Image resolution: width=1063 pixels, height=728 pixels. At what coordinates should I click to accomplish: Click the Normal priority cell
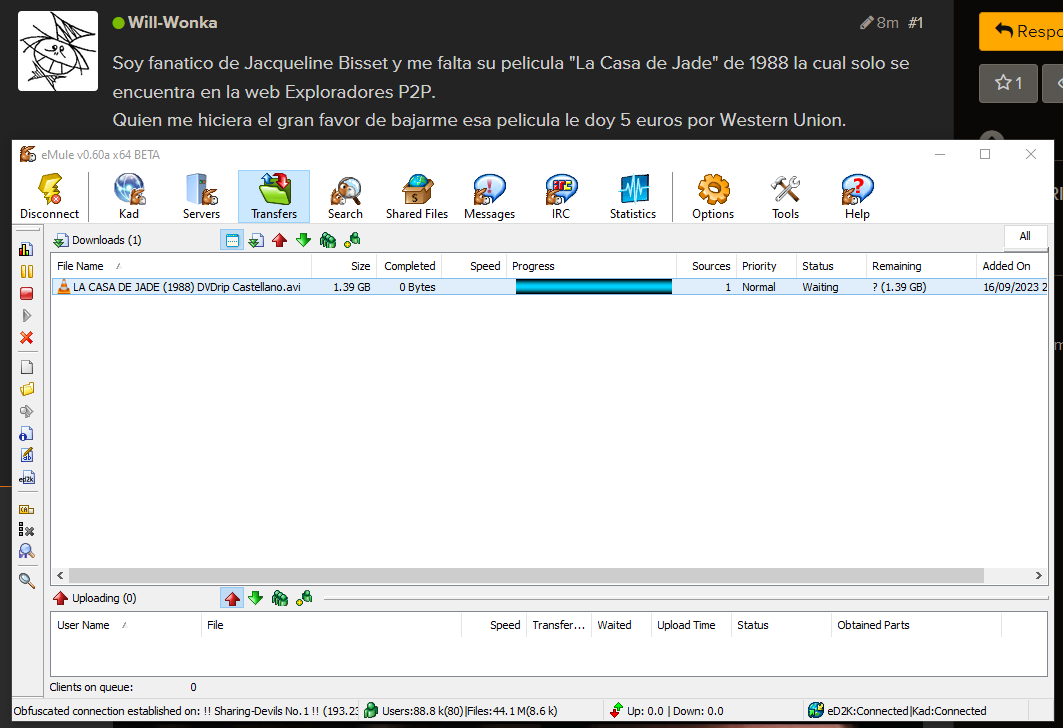(x=759, y=287)
